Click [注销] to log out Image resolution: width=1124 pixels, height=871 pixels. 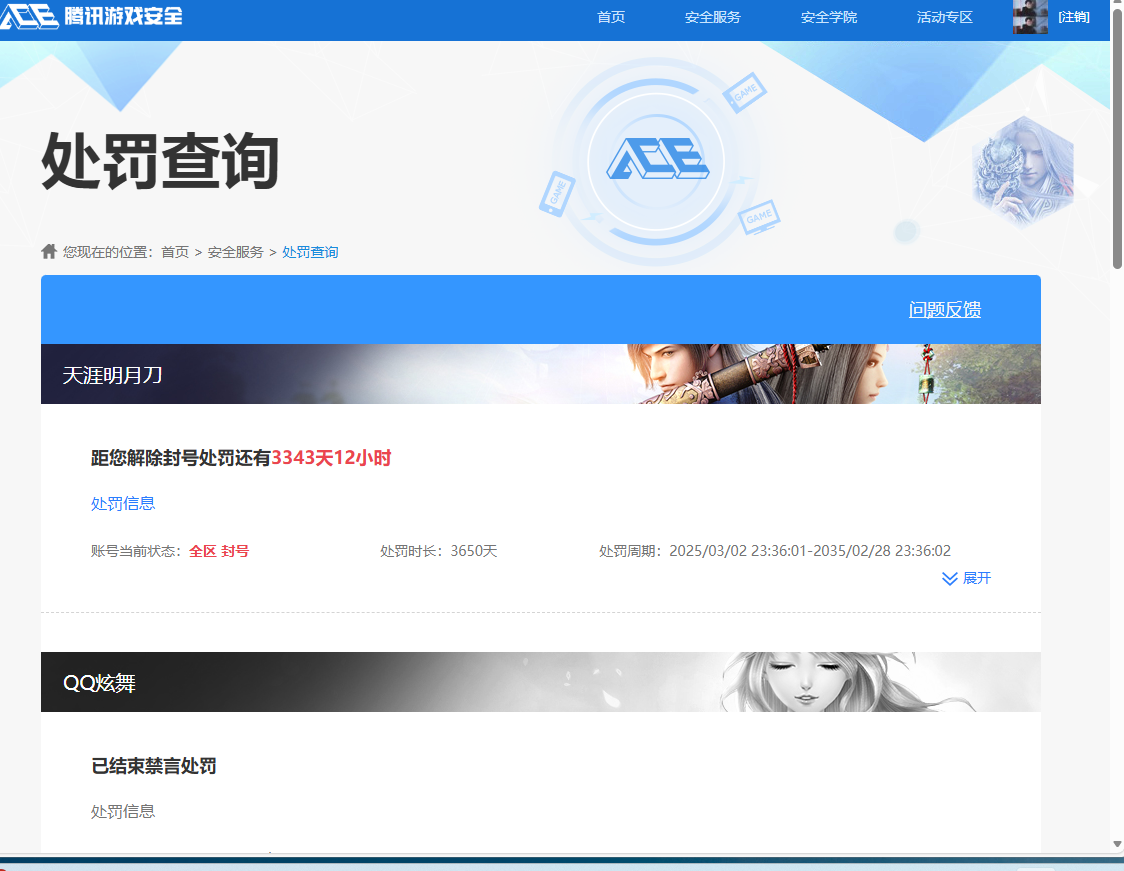point(1074,17)
